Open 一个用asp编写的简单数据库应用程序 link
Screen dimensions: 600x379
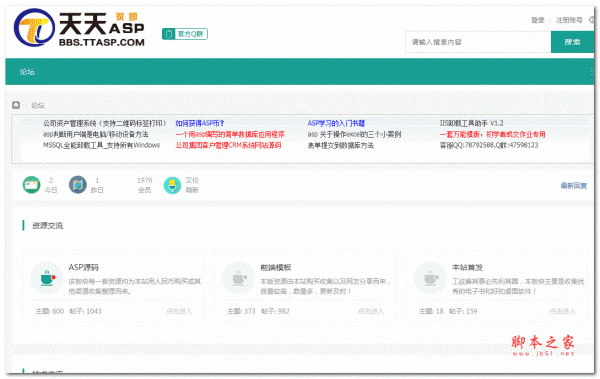pos(230,134)
